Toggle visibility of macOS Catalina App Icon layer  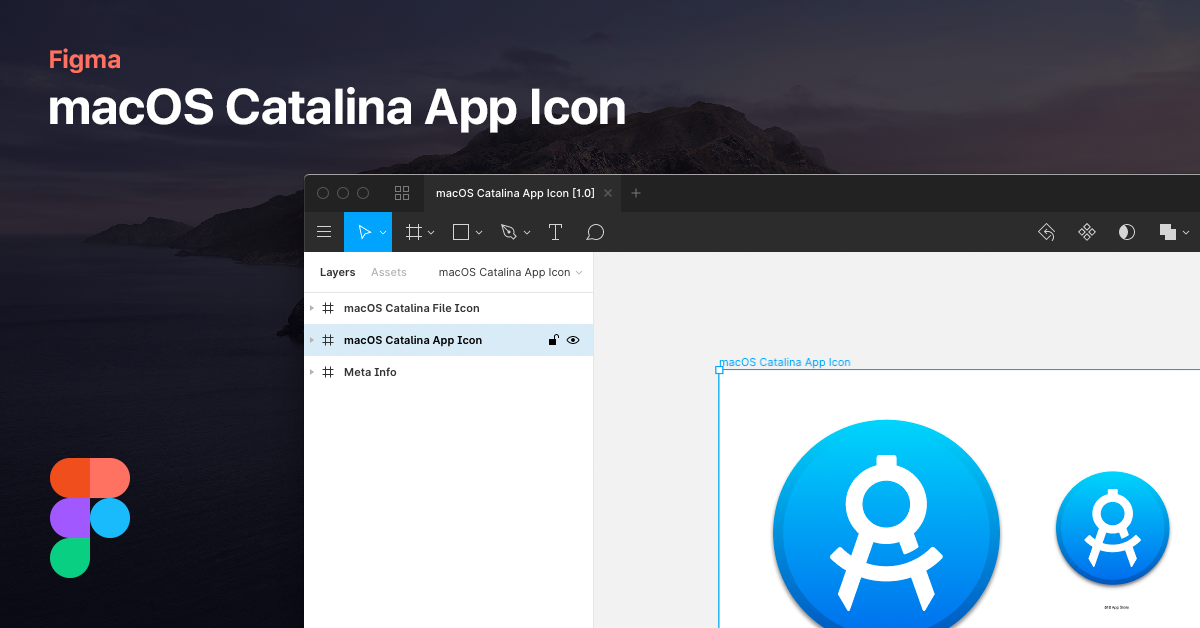pos(573,340)
